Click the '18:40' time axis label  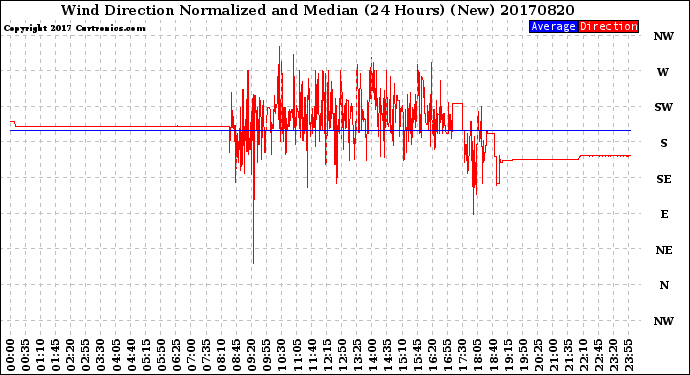[493, 355]
